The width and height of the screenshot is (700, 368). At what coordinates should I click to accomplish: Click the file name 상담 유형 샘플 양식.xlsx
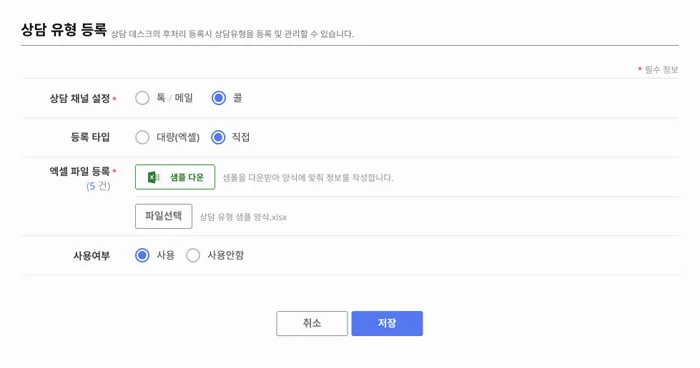point(243,217)
